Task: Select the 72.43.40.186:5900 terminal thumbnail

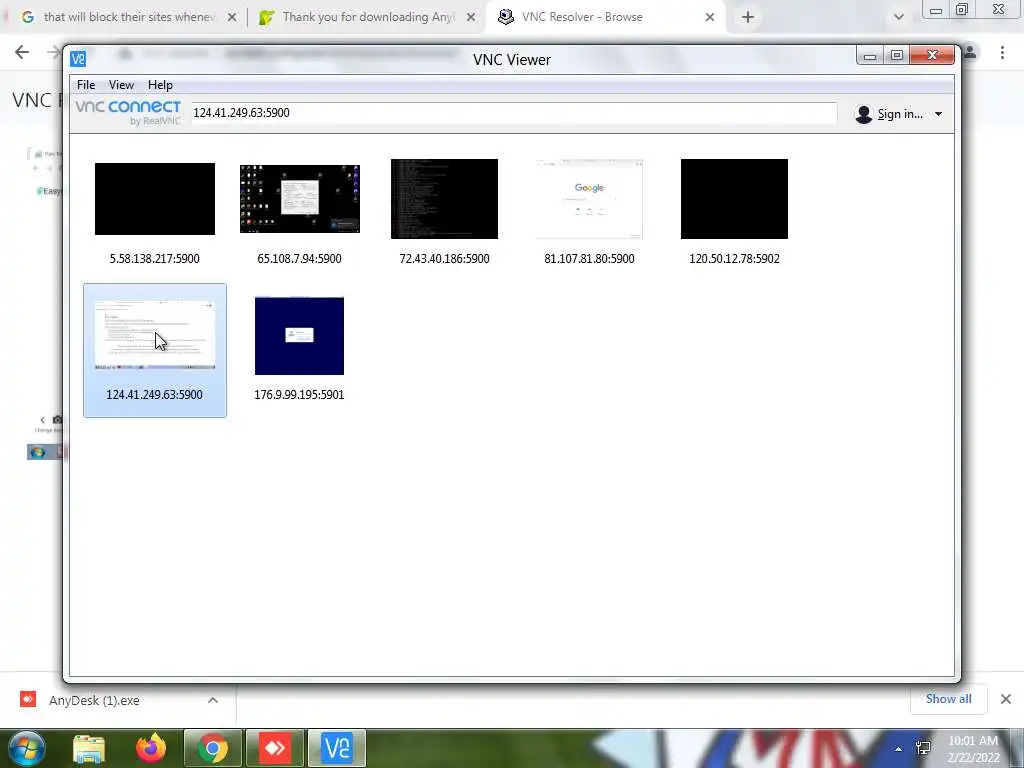Action: 445,199
